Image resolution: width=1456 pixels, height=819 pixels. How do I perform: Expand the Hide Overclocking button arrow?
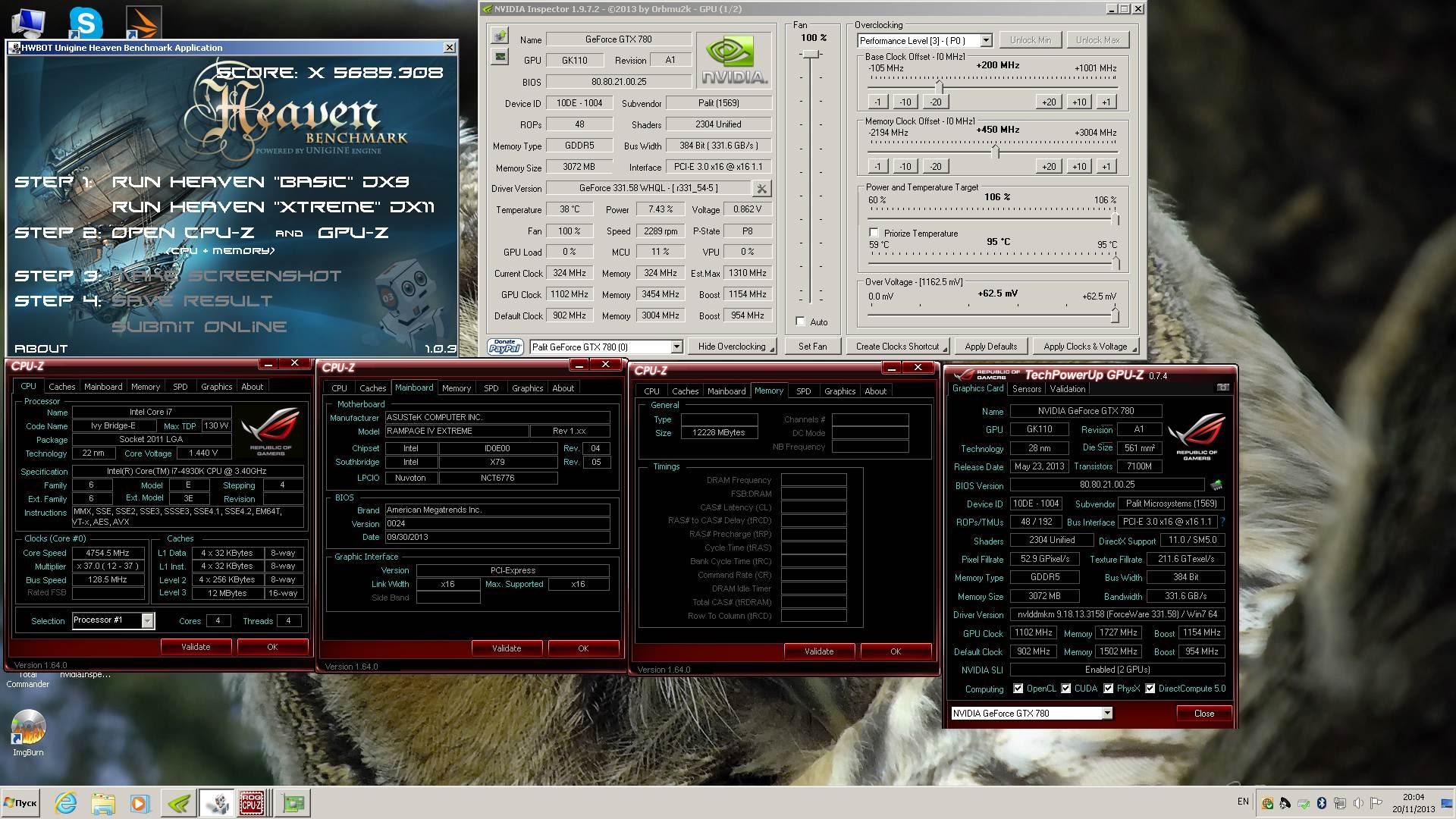(x=772, y=348)
